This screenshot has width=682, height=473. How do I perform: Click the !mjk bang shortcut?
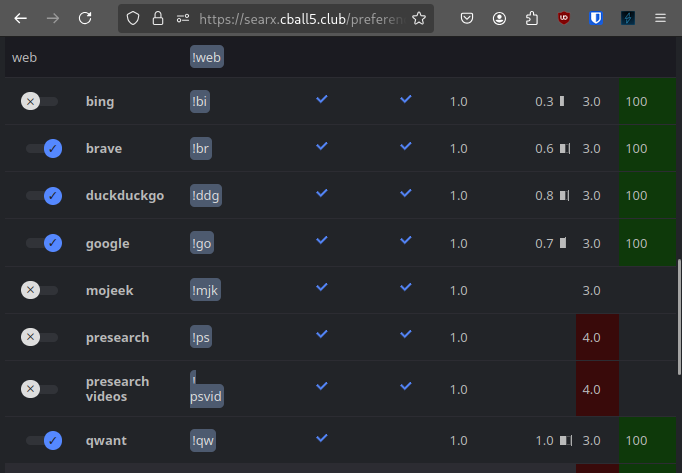point(205,290)
